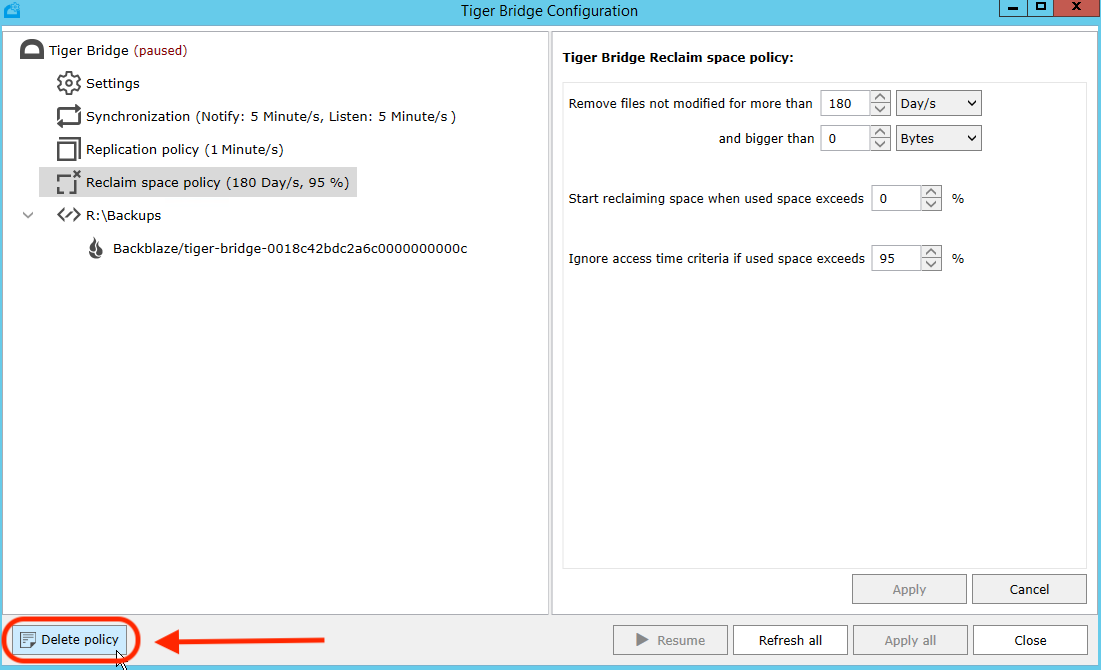The image size is (1101, 670).
Task: Select Tiger Bridge (paused) root node
Action: pos(118,51)
